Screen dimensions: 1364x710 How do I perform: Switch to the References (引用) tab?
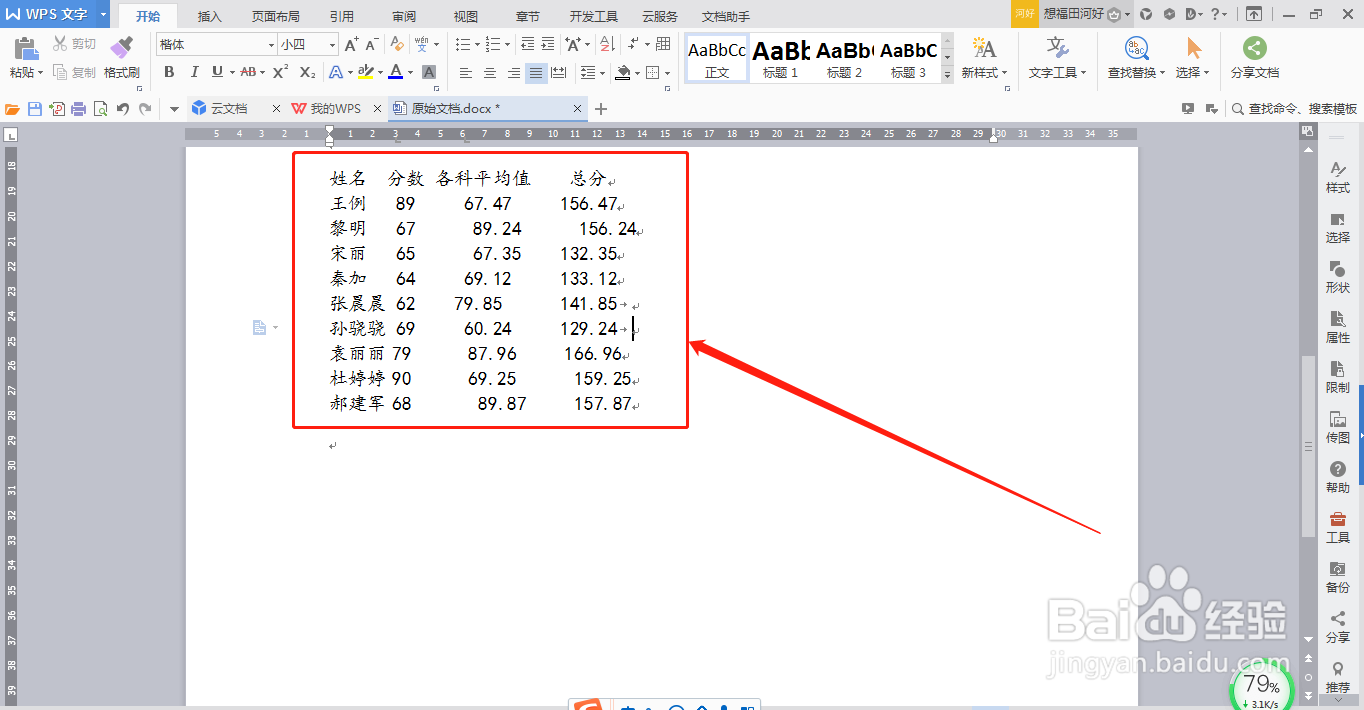pyautogui.click(x=341, y=16)
